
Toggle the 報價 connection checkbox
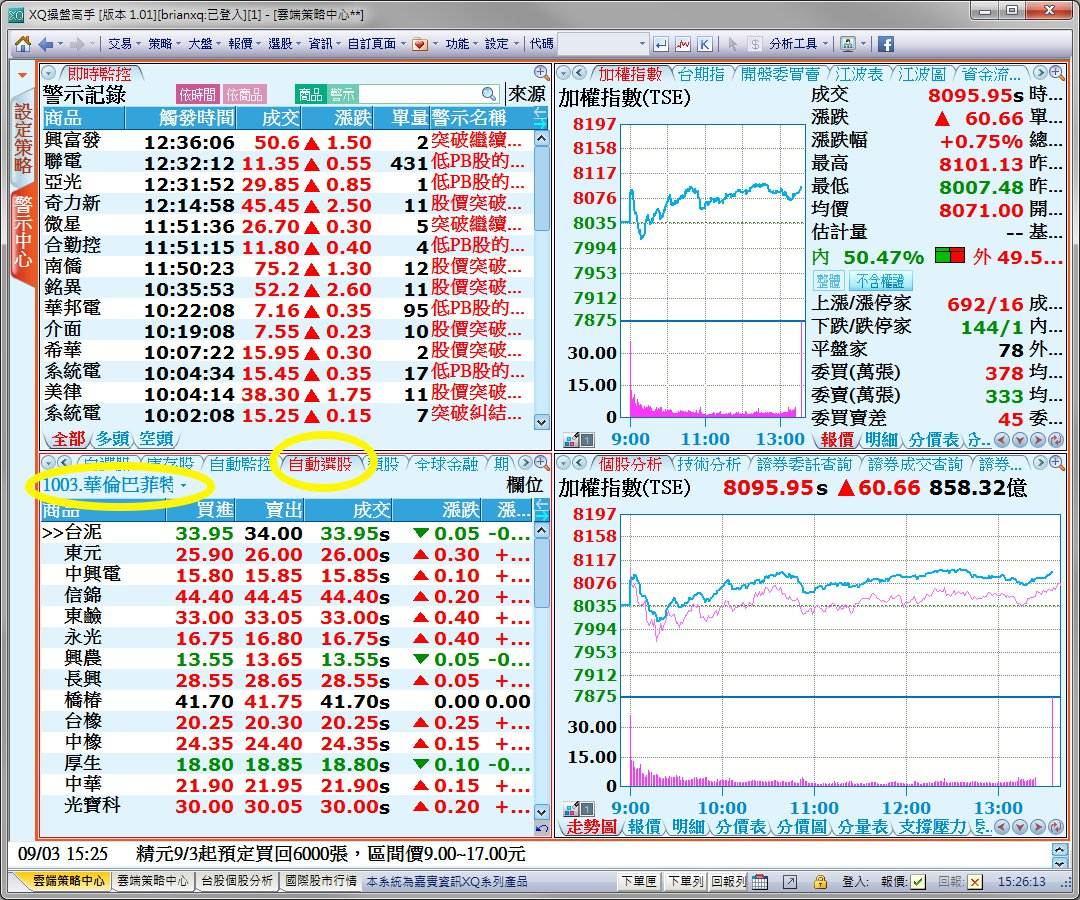(918, 881)
